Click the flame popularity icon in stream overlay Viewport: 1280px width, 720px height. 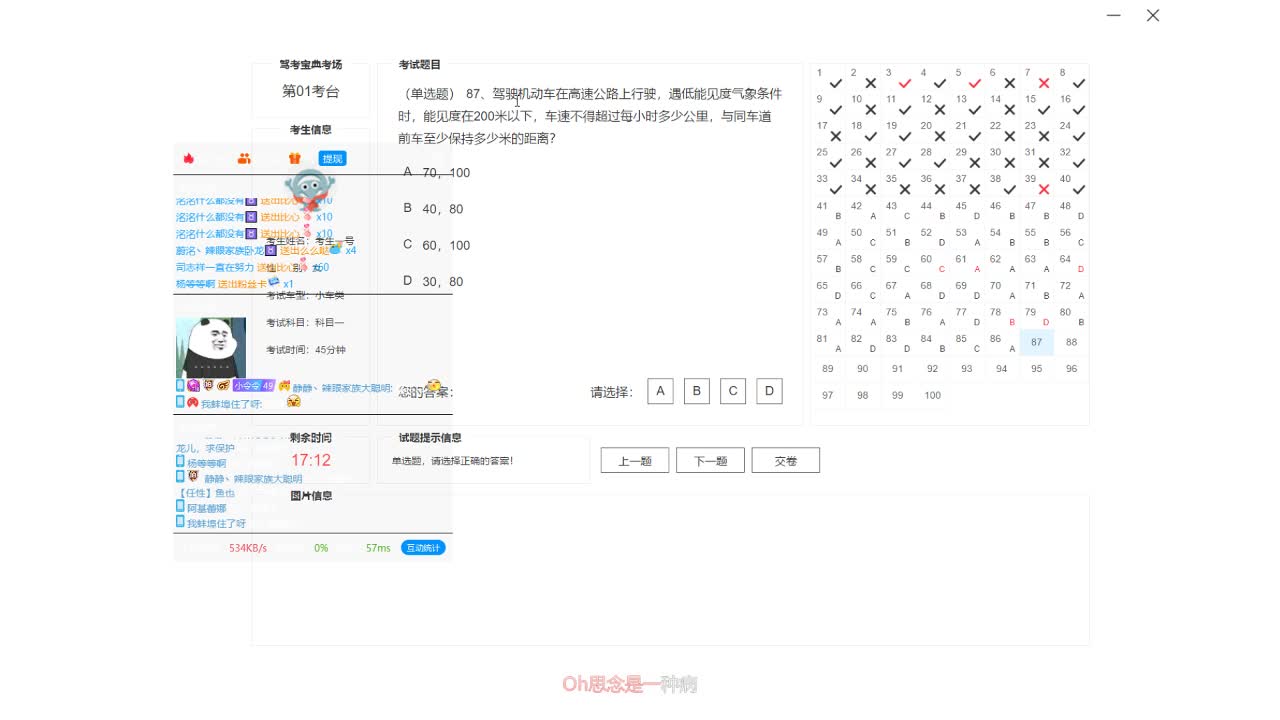click(189, 158)
